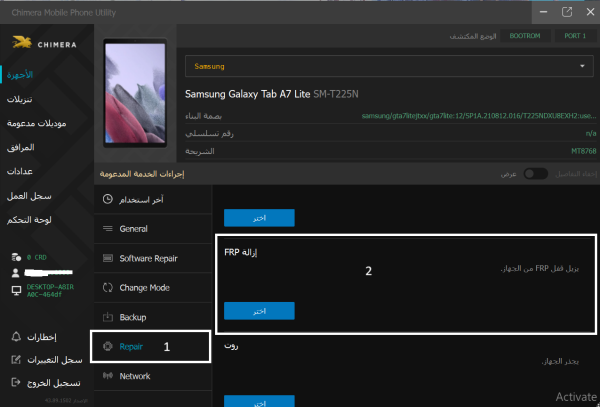
Task: Minimize the Chimera window
Action: (543, 12)
